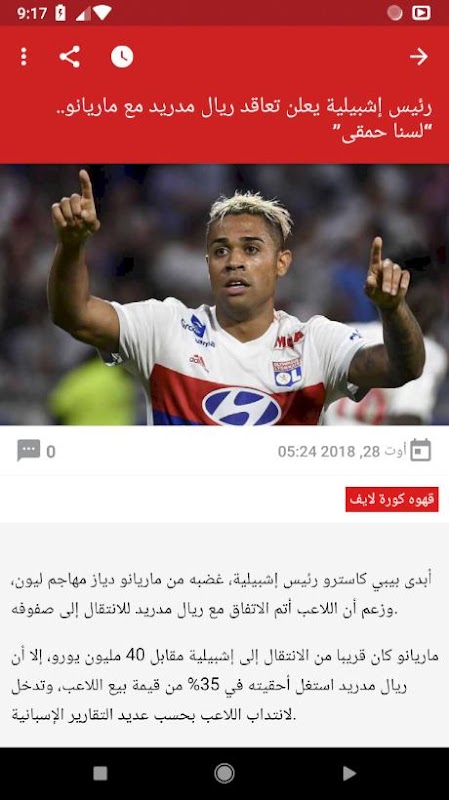Tap the publication date 28, 2018 05:24
This screenshot has width=449, height=800.
[342, 452]
